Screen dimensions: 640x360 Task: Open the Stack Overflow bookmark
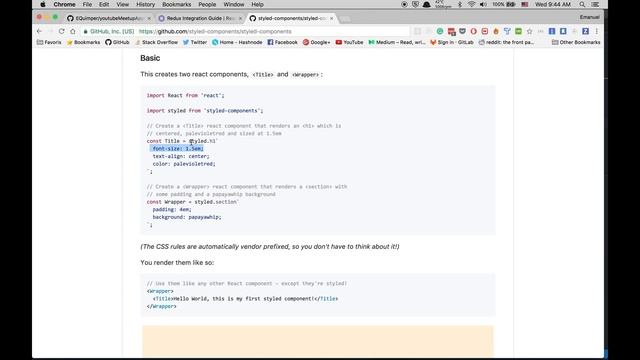(x=156, y=42)
